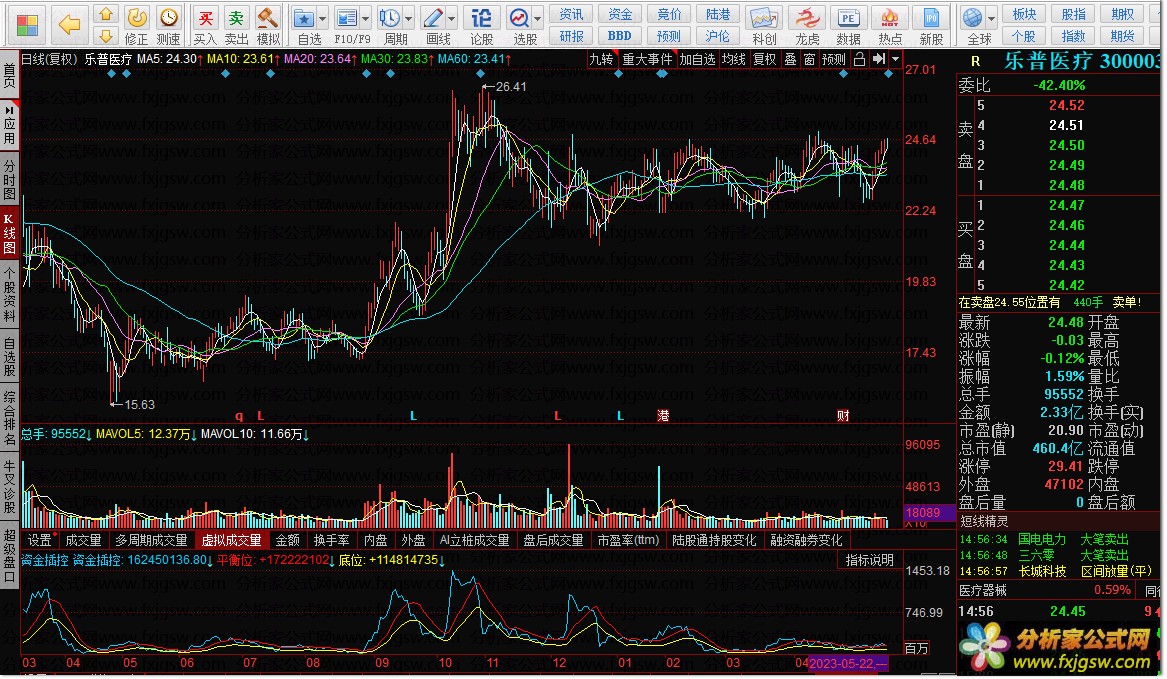The width and height of the screenshot is (1167, 679).
Task: Switch to 分时图 in left sidebar
Action: 9,179
